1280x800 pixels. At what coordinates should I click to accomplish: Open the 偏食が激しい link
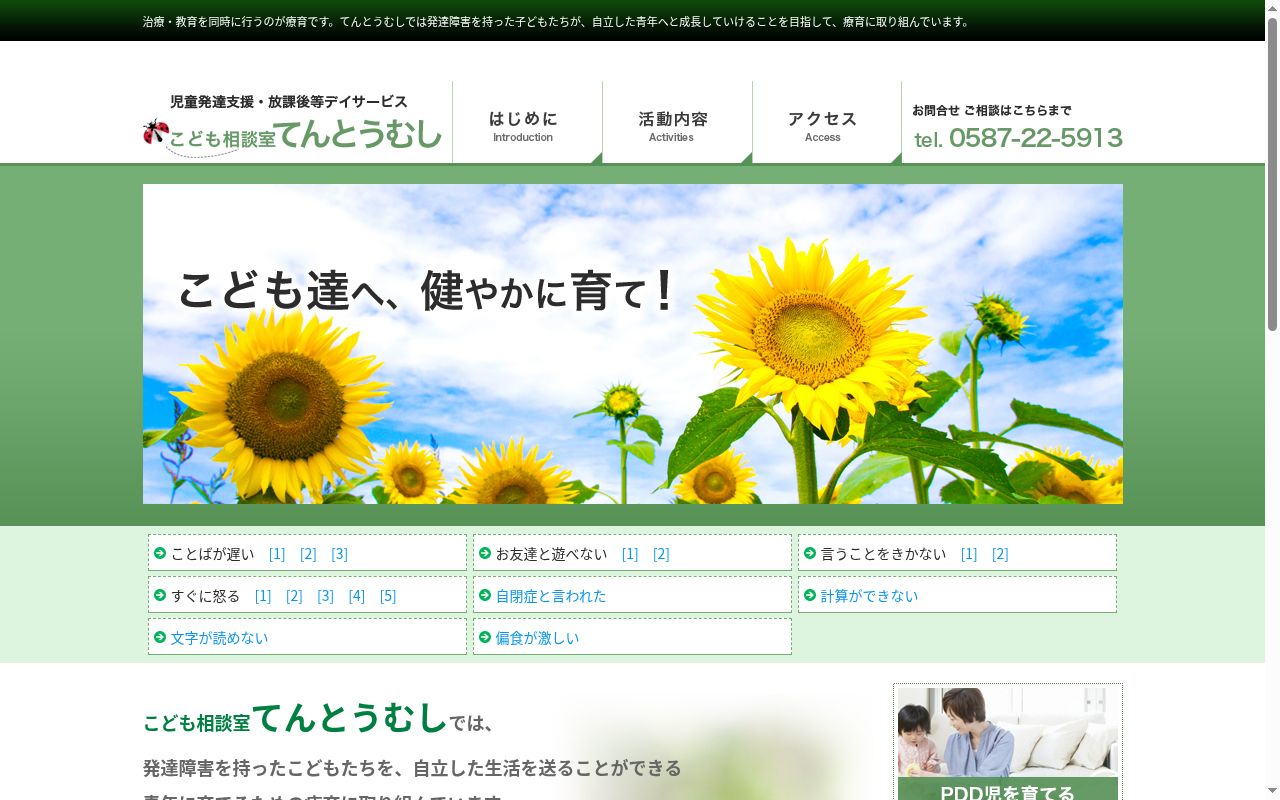(537, 638)
